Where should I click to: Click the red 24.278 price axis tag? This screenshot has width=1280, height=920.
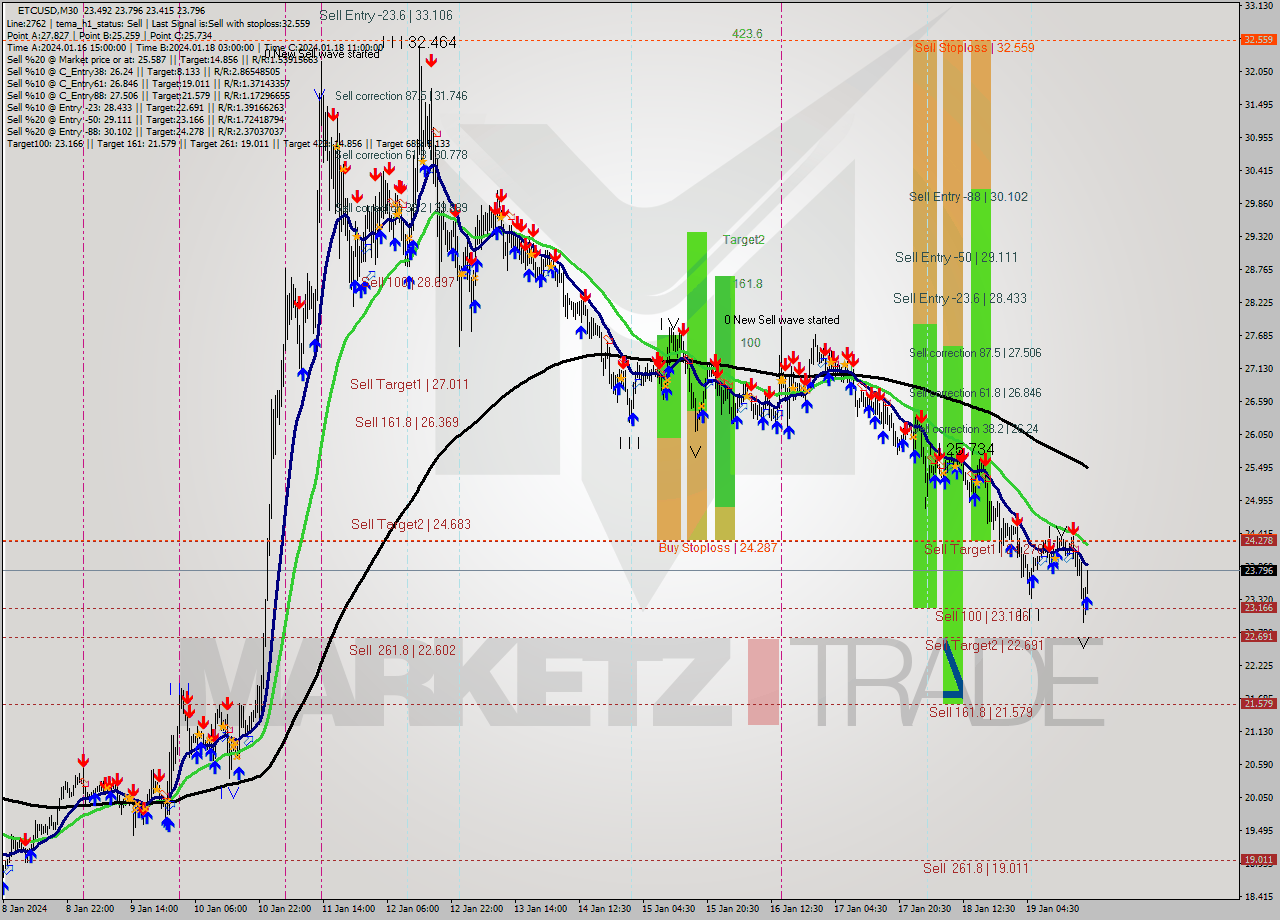(1257, 540)
